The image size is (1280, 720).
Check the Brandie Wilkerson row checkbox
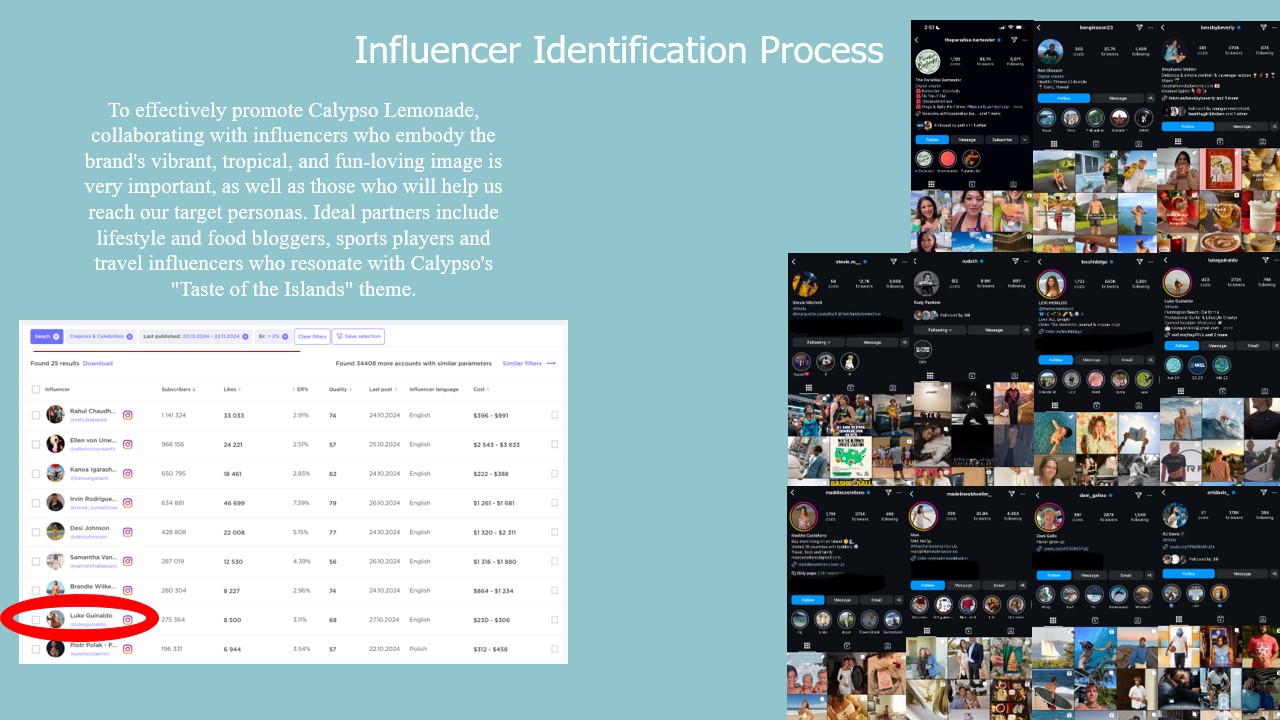click(x=36, y=591)
